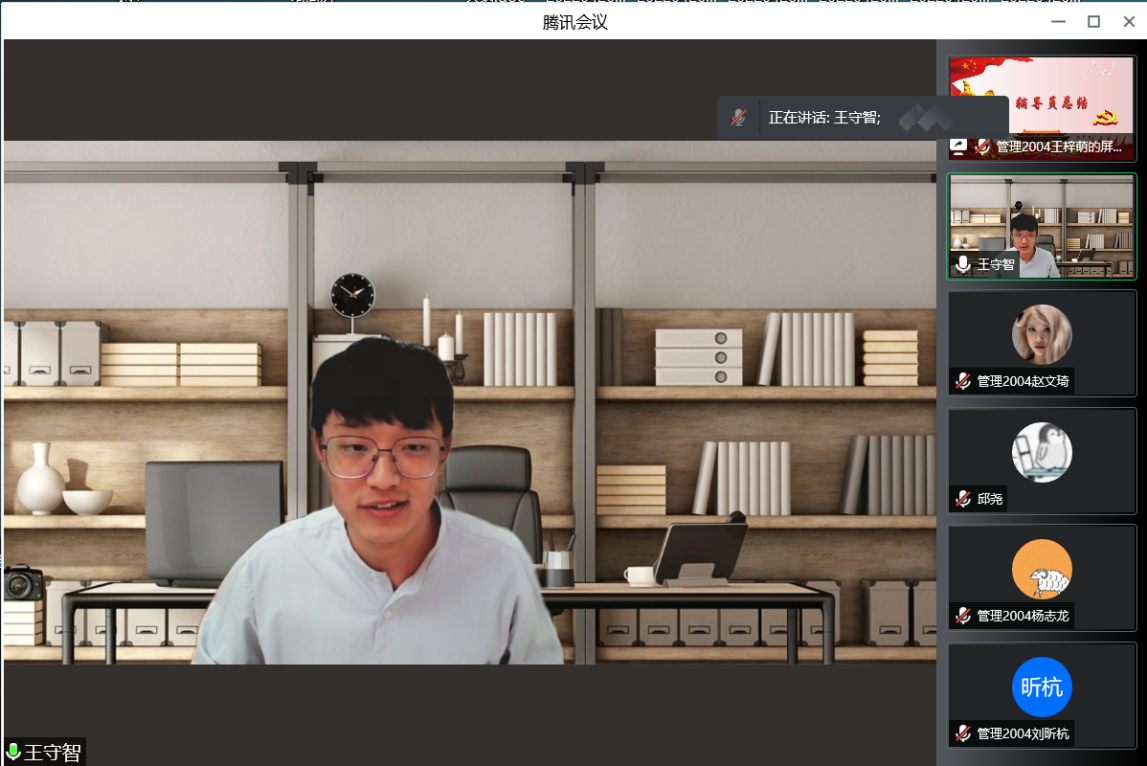Viewport: 1147px width, 766px height.
Task: Click muted mic icon on 王梓萌 screen tile
Action: tap(982, 147)
